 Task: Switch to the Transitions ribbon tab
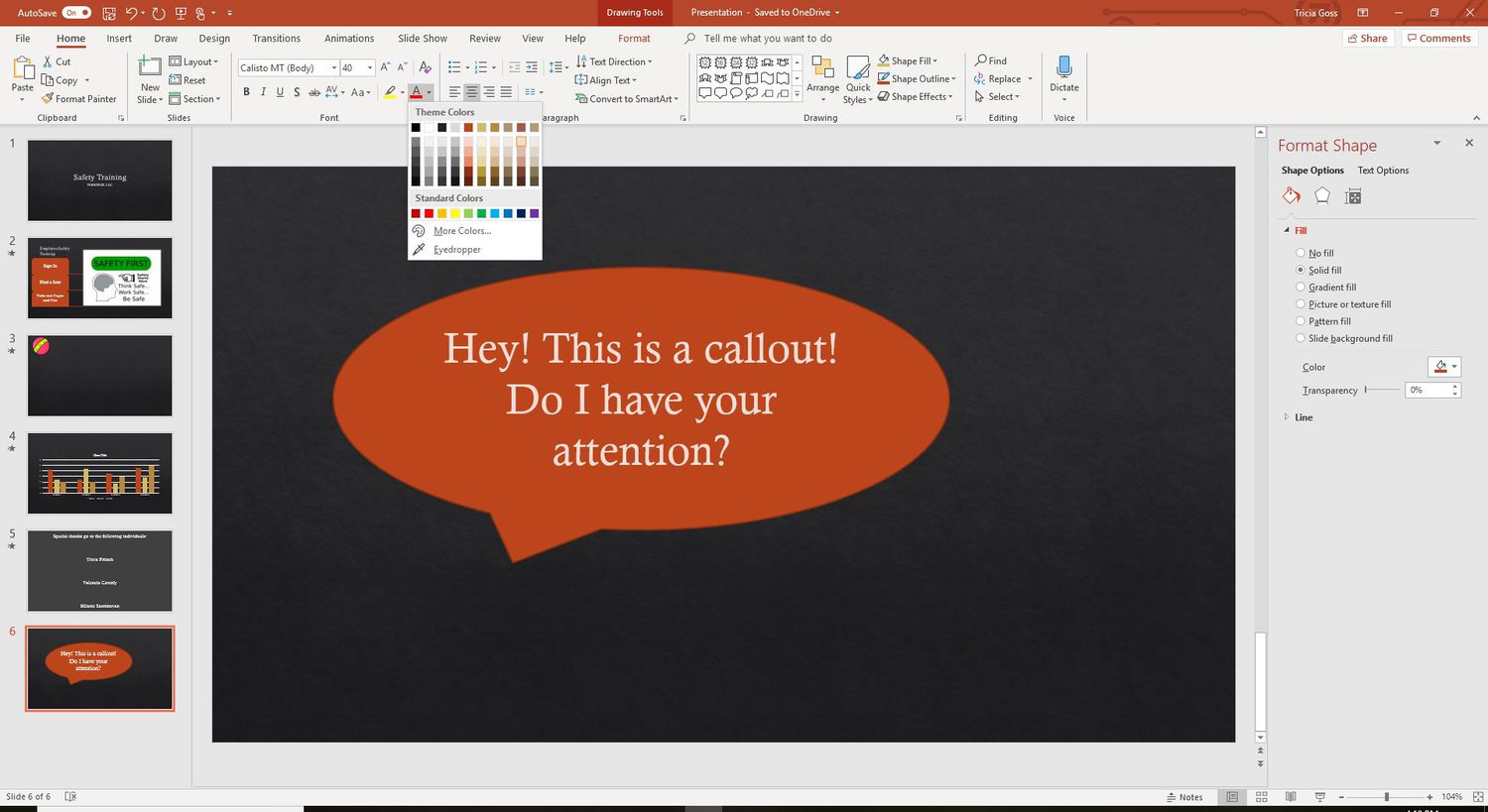(x=276, y=39)
